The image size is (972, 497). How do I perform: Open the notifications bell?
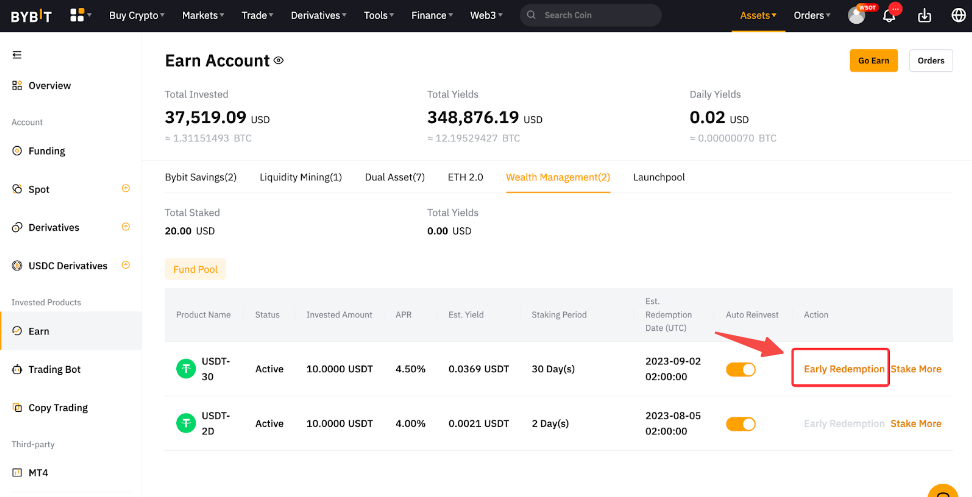tap(889, 15)
